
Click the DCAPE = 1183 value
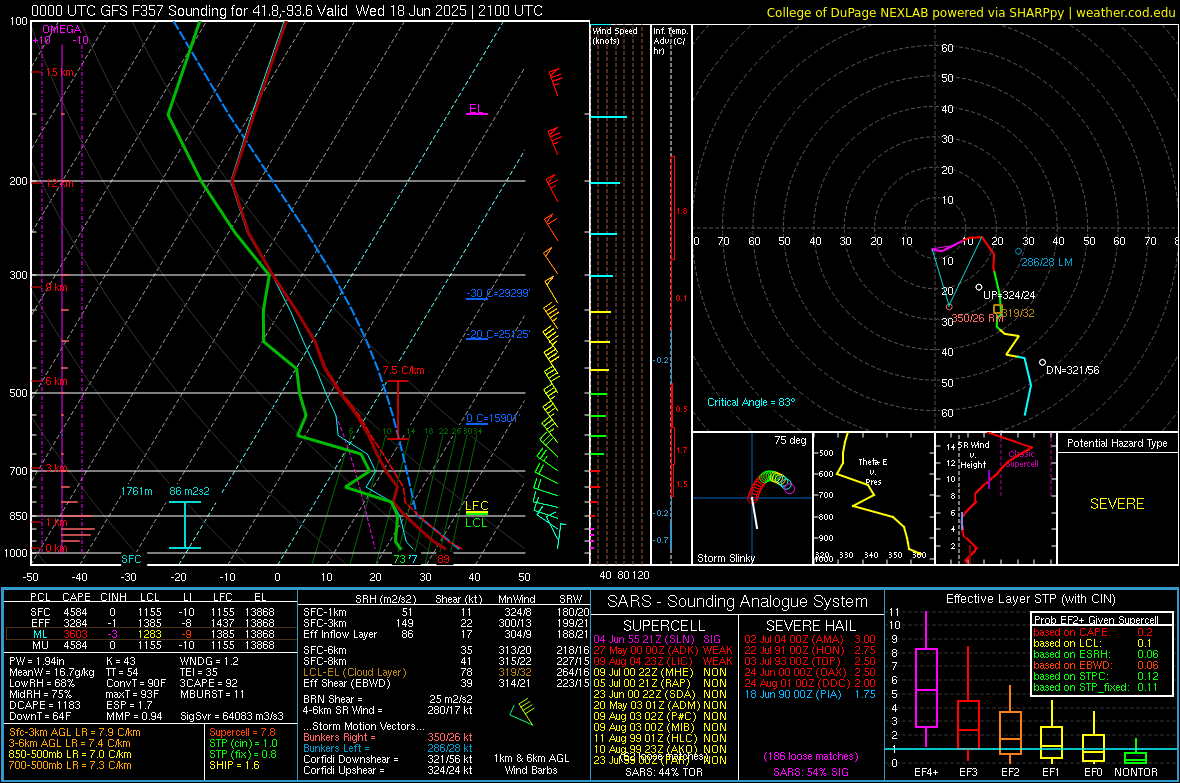[44, 705]
